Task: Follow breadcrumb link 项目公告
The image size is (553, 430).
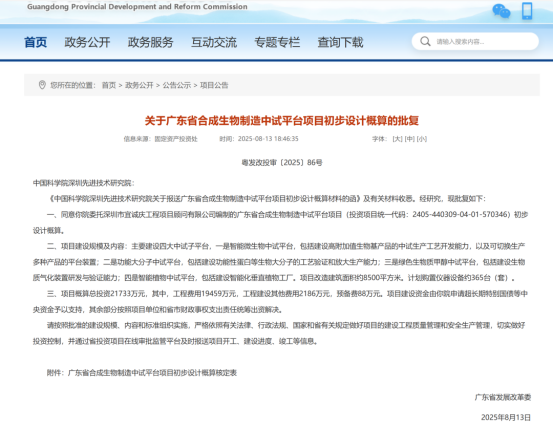Action: (x=214, y=85)
